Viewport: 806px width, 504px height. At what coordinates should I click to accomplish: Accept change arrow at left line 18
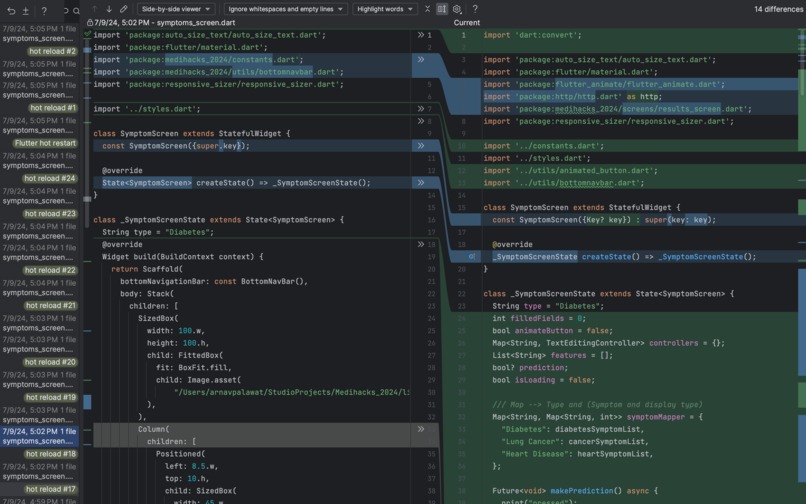click(x=420, y=244)
